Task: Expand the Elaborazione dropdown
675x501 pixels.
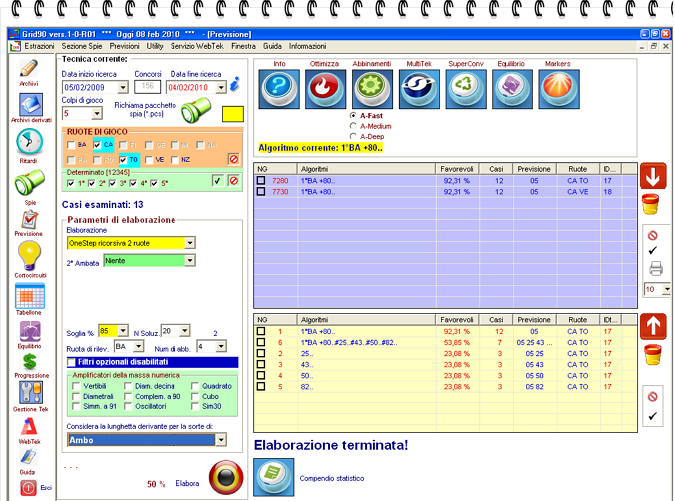Action: pyautogui.click(x=190, y=242)
